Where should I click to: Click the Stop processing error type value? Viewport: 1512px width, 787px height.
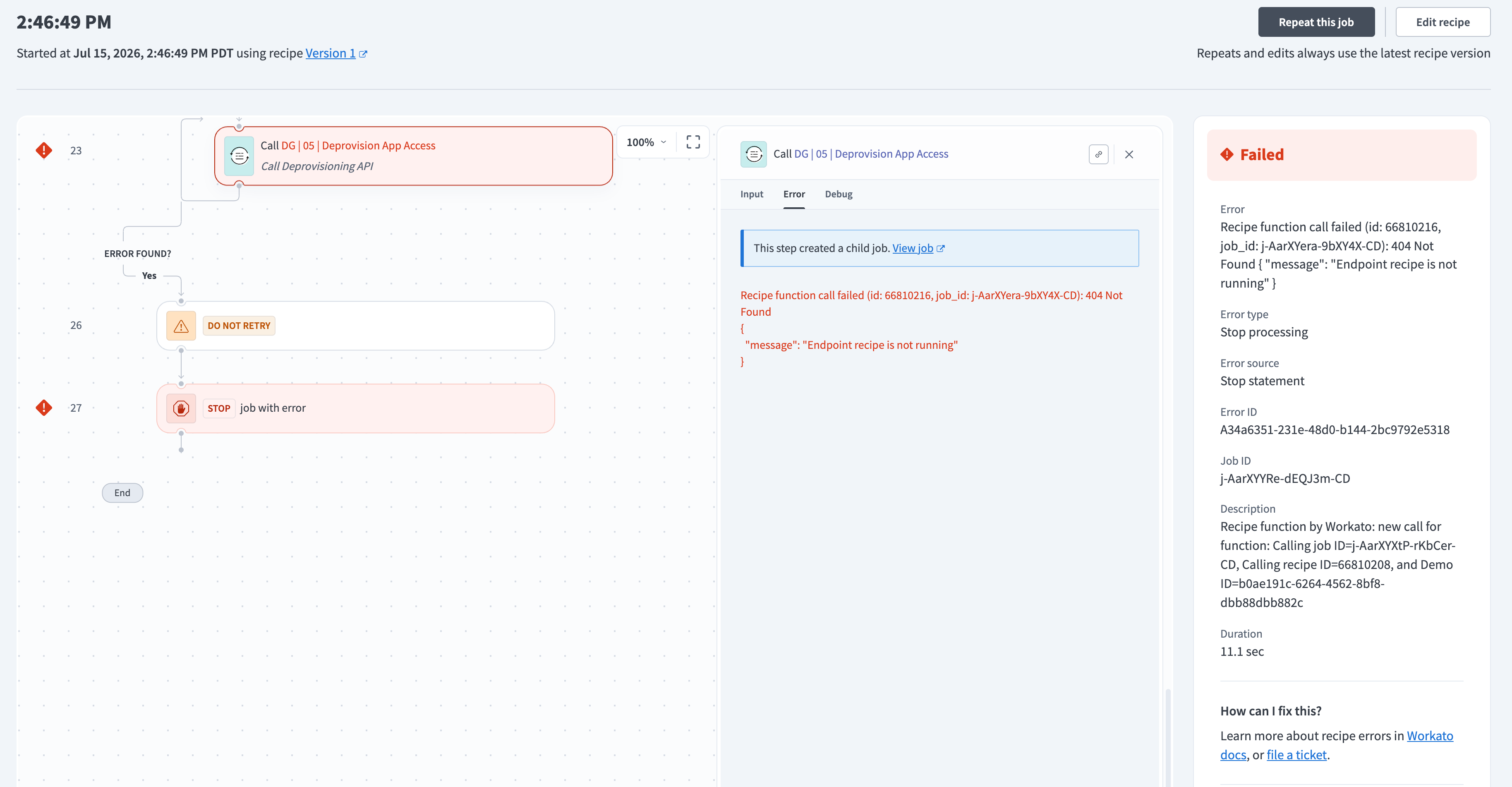(x=1263, y=332)
